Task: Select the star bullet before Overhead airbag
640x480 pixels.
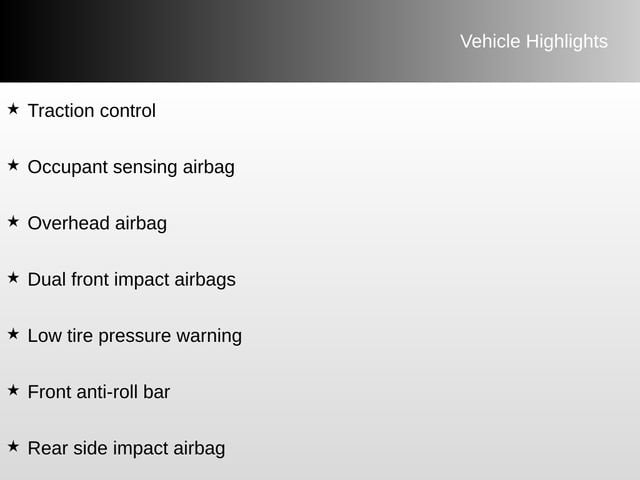Action: coord(13,221)
